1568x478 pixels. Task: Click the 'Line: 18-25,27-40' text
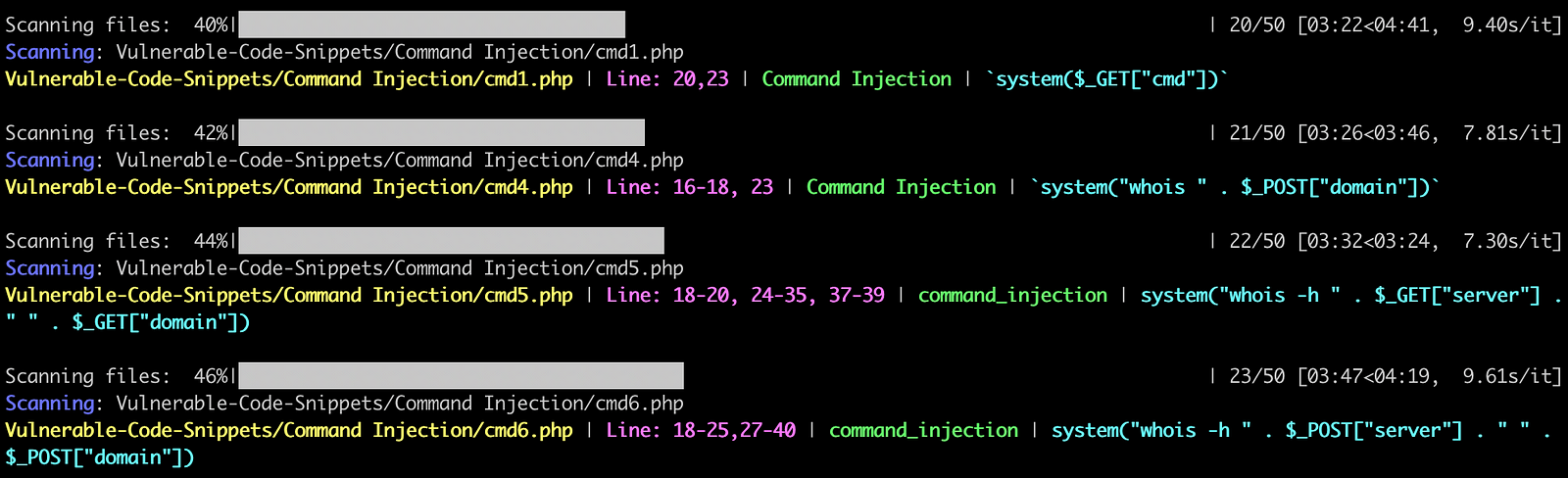[701, 430]
